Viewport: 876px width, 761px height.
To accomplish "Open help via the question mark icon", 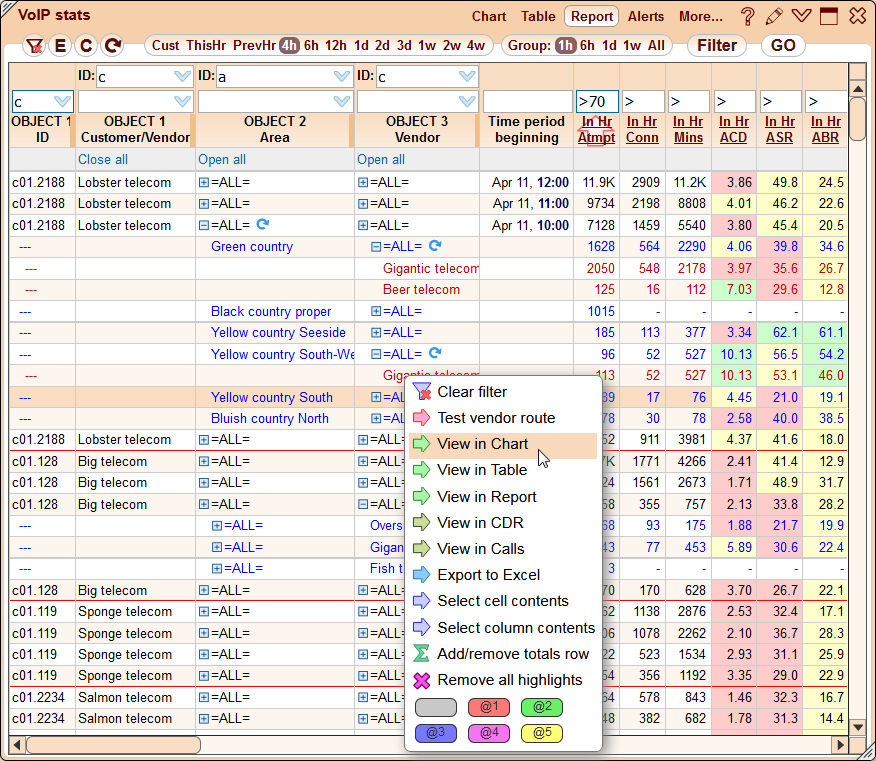I will (x=748, y=16).
